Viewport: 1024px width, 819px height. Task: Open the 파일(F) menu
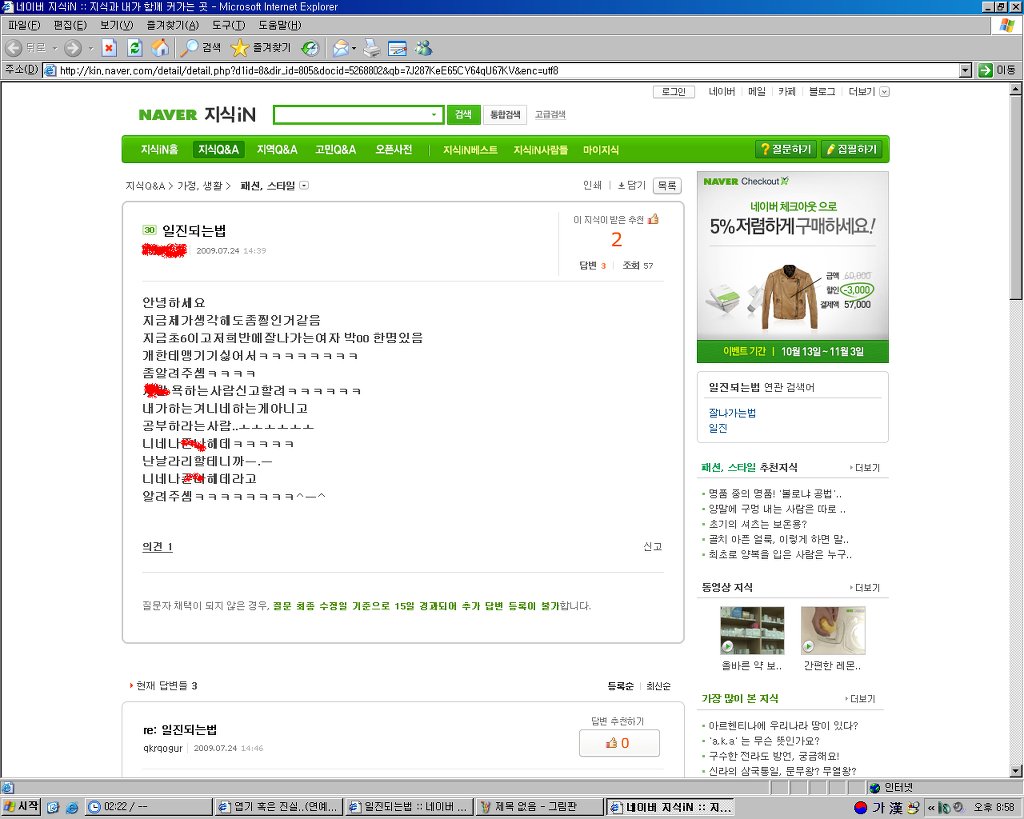click(x=24, y=25)
